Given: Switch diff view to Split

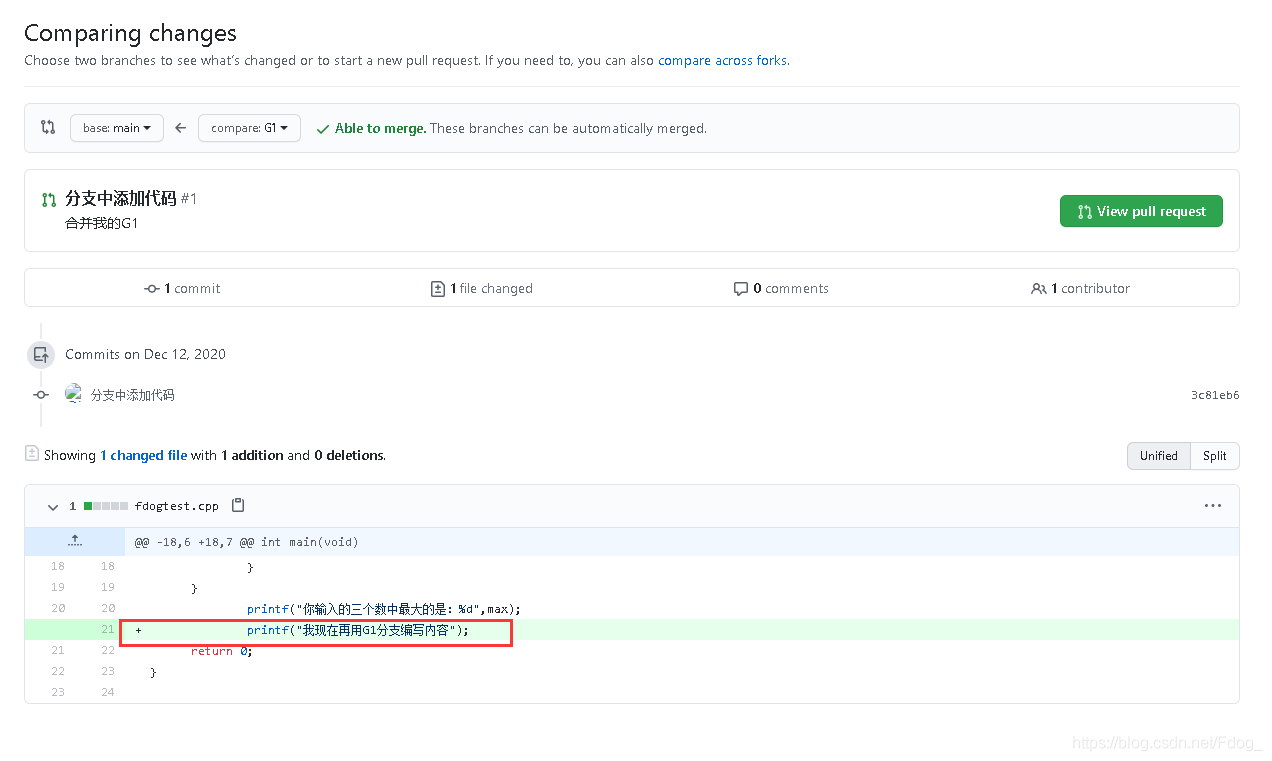Looking at the screenshot, I should point(1215,456).
